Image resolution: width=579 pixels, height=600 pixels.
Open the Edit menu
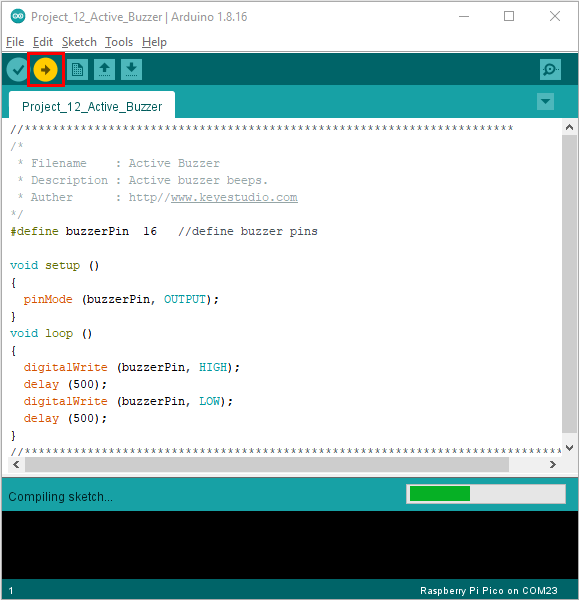(42, 42)
